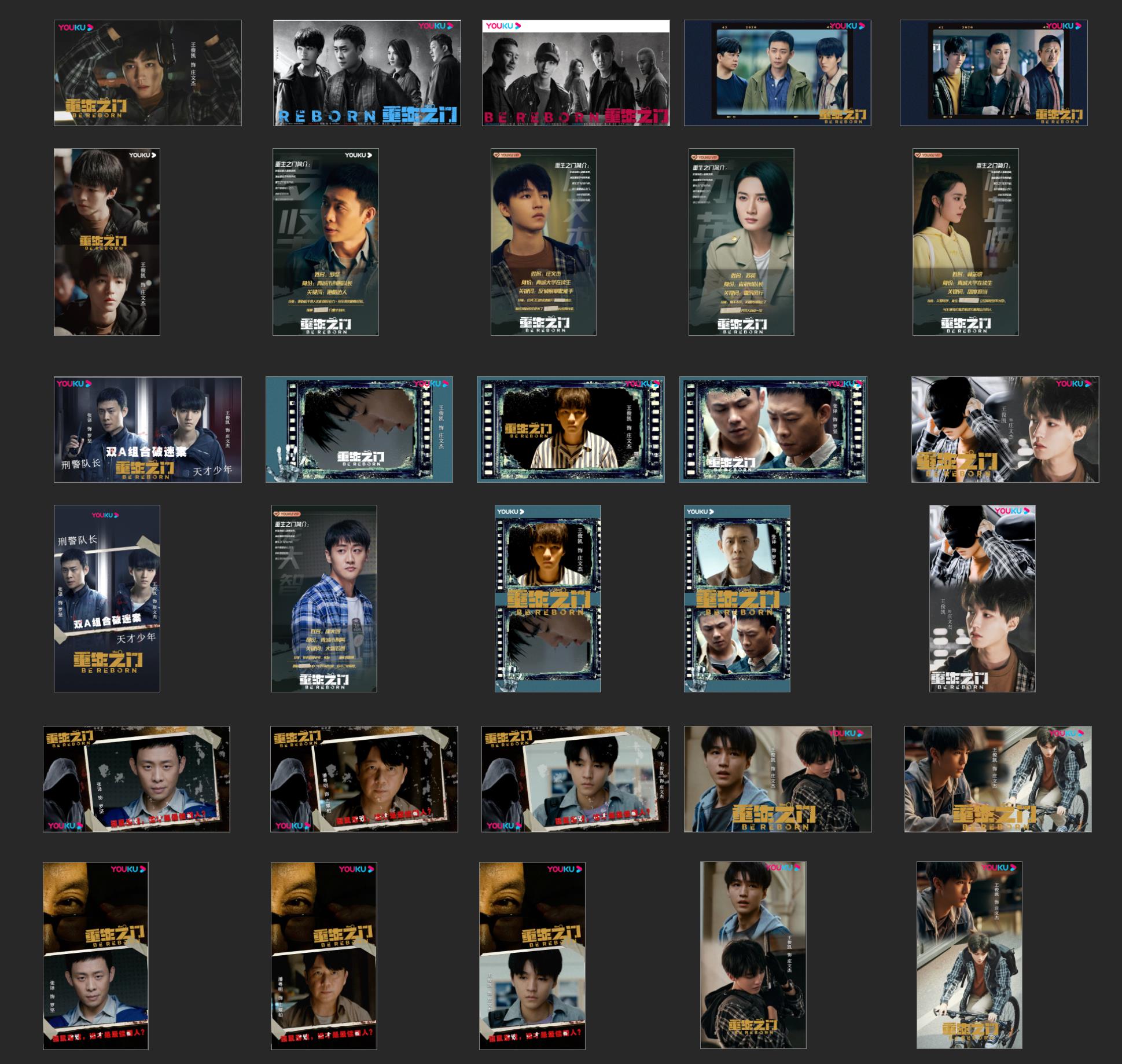The height and width of the screenshot is (1064, 1122).
Task: Choose the portrait eye close-up poster with 张译 photo
Action: pos(95,956)
